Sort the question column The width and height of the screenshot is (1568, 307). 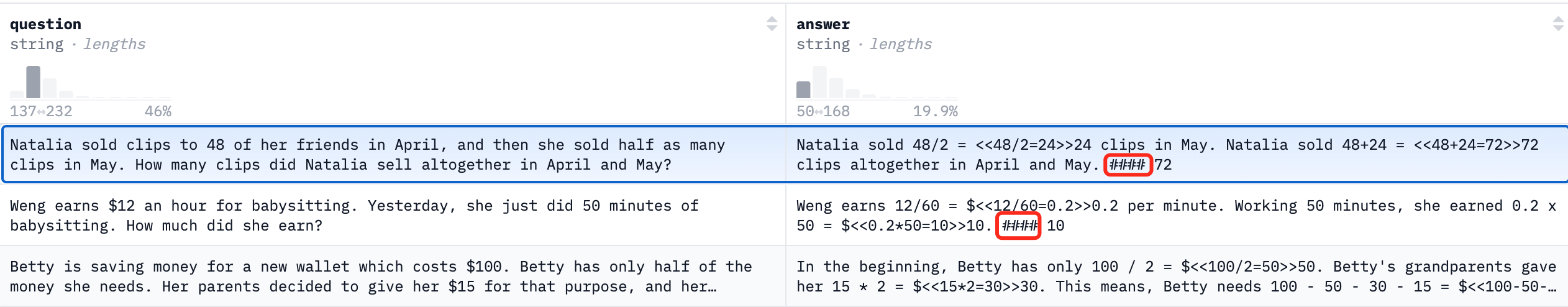[x=772, y=24]
